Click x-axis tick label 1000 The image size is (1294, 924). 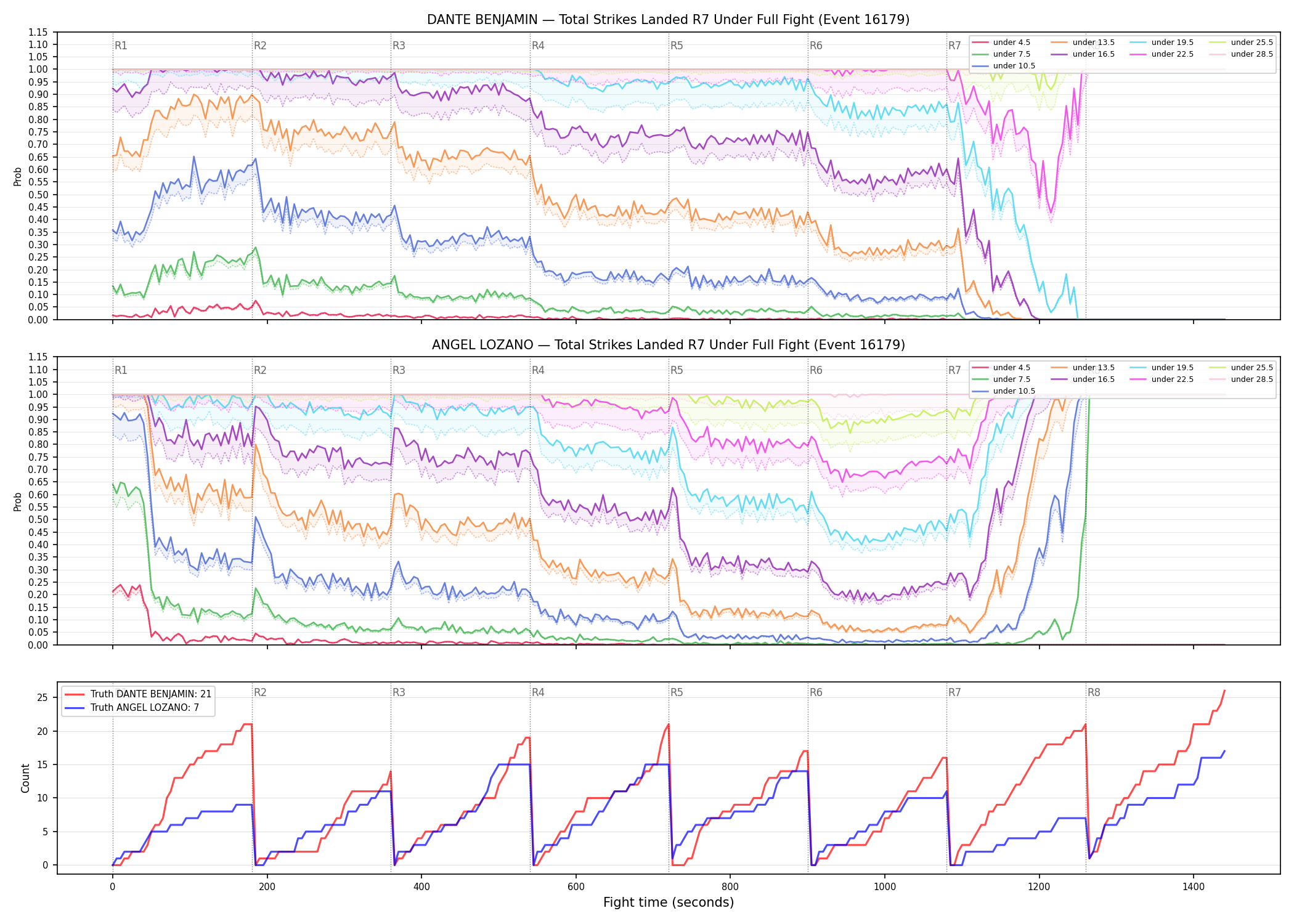click(885, 886)
